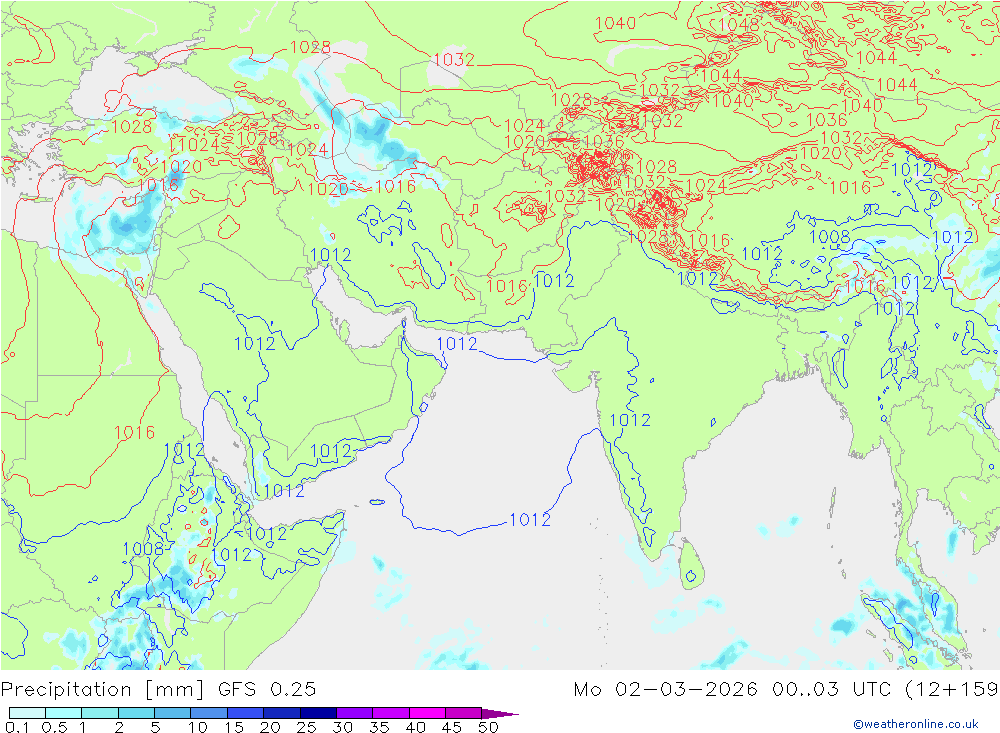The height and width of the screenshot is (733, 1000).
Task: Click the '40' legend scale value
Action: pyautogui.click(x=416, y=727)
